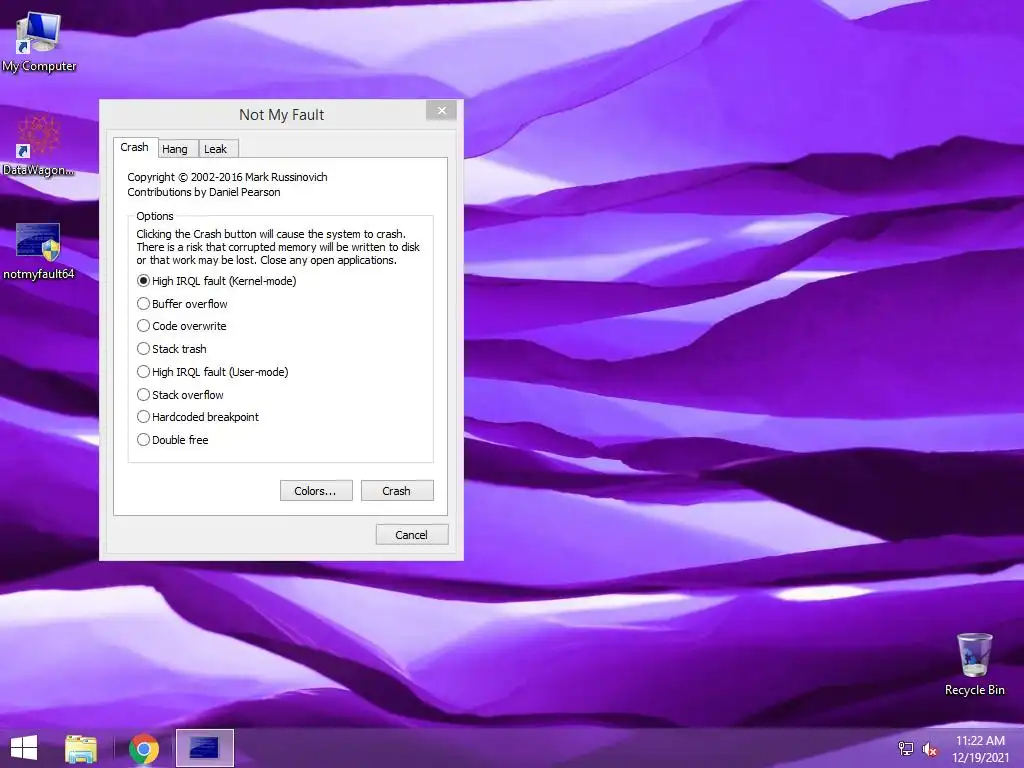The height and width of the screenshot is (768, 1024).
Task: Open the network tray icon
Action: point(906,748)
